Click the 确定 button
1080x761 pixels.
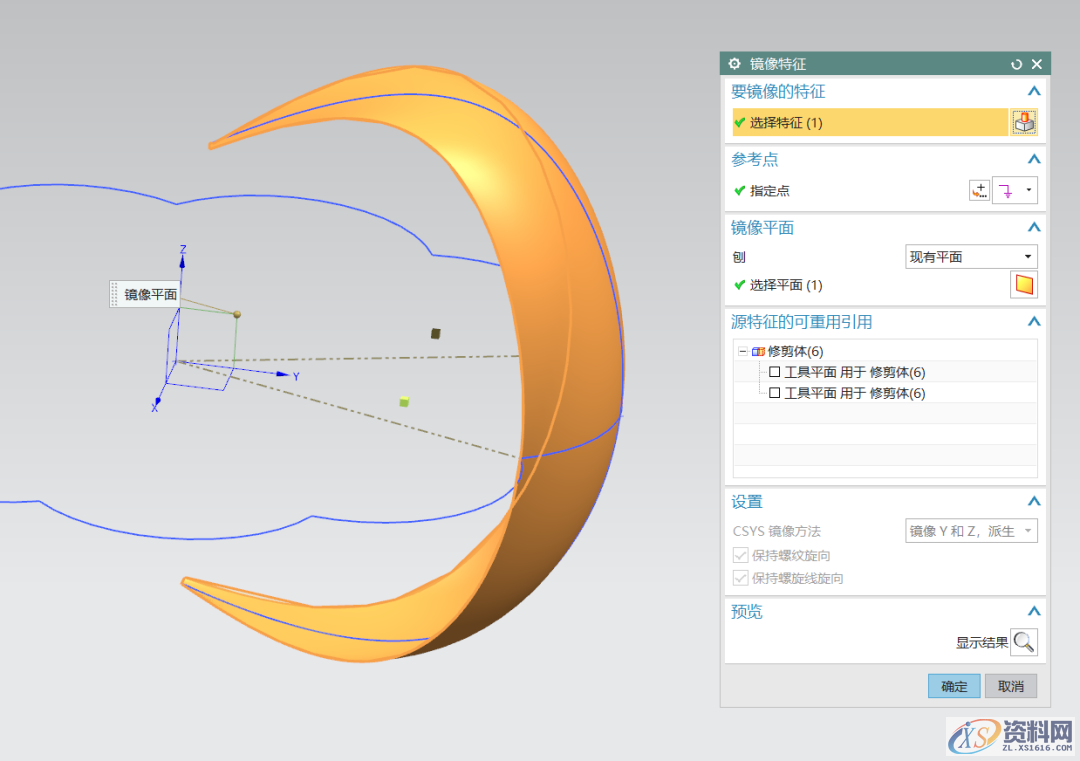point(954,686)
